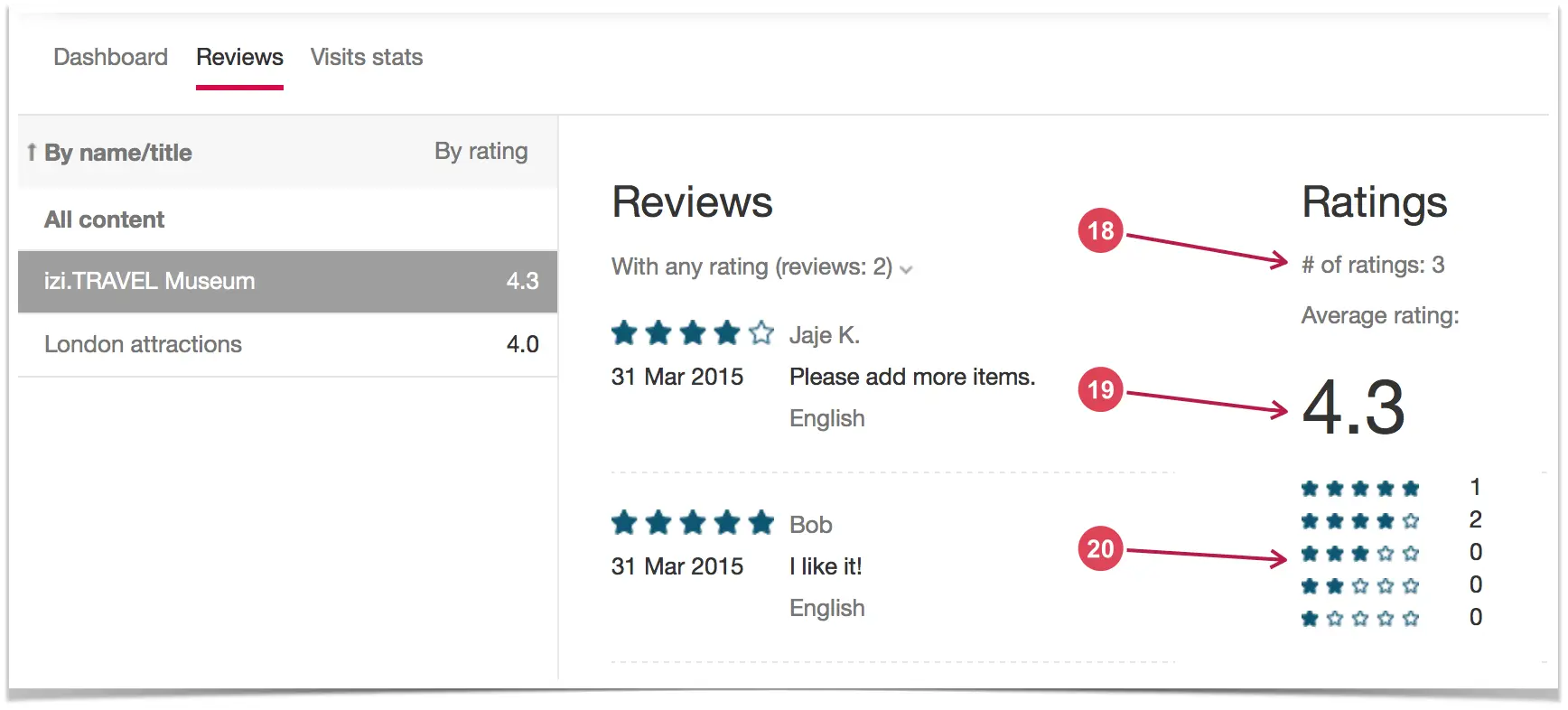The image size is (1568, 710).
Task: Select izi.TRAVEL Museum item
Action: 287,282
